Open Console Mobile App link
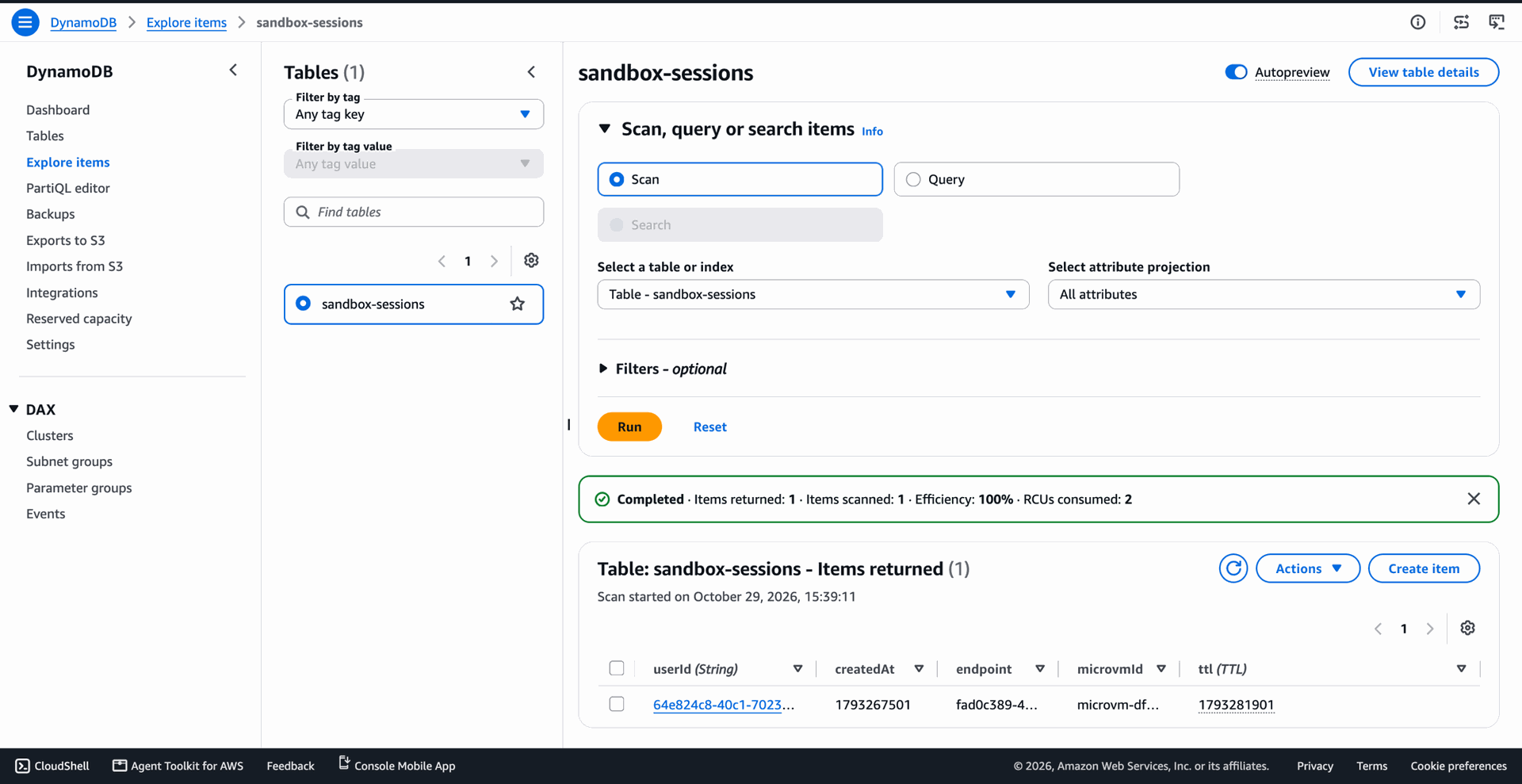This screenshot has height=784, width=1522. pyautogui.click(x=396, y=765)
